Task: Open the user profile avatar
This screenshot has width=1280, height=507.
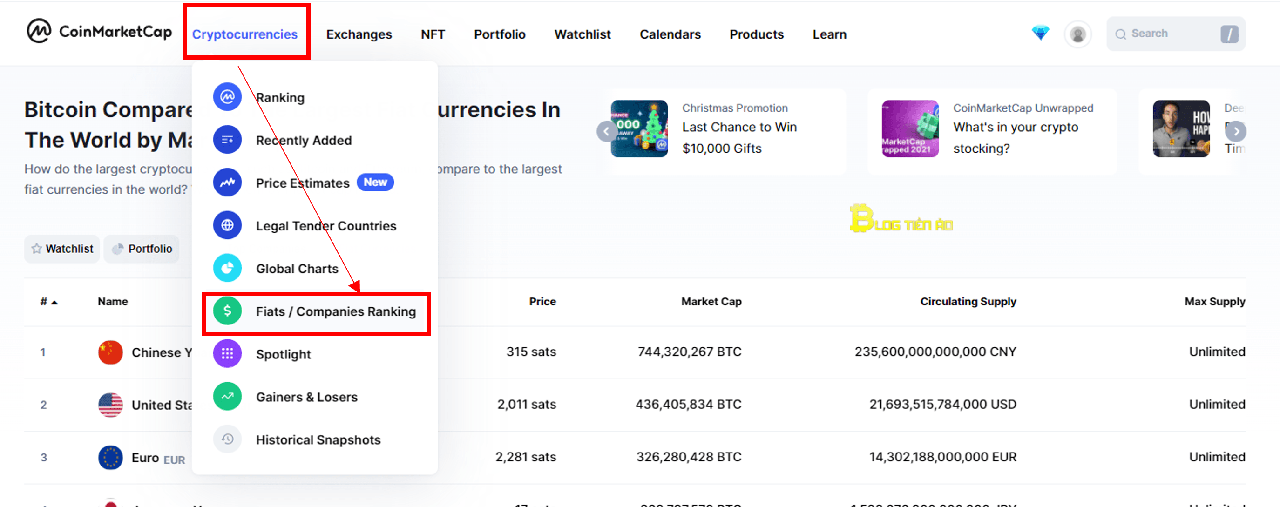Action: [x=1078, y=34]
